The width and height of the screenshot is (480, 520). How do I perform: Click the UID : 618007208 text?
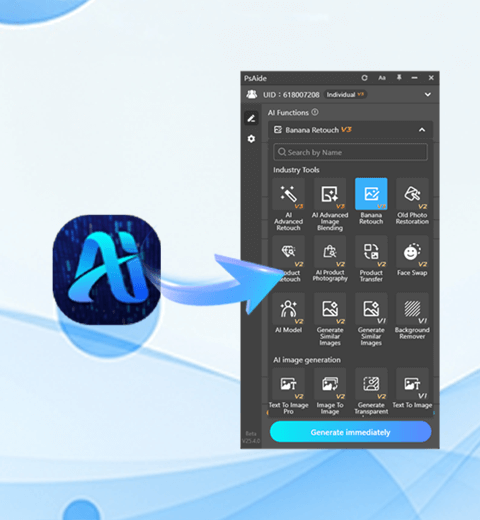[291, 95]
